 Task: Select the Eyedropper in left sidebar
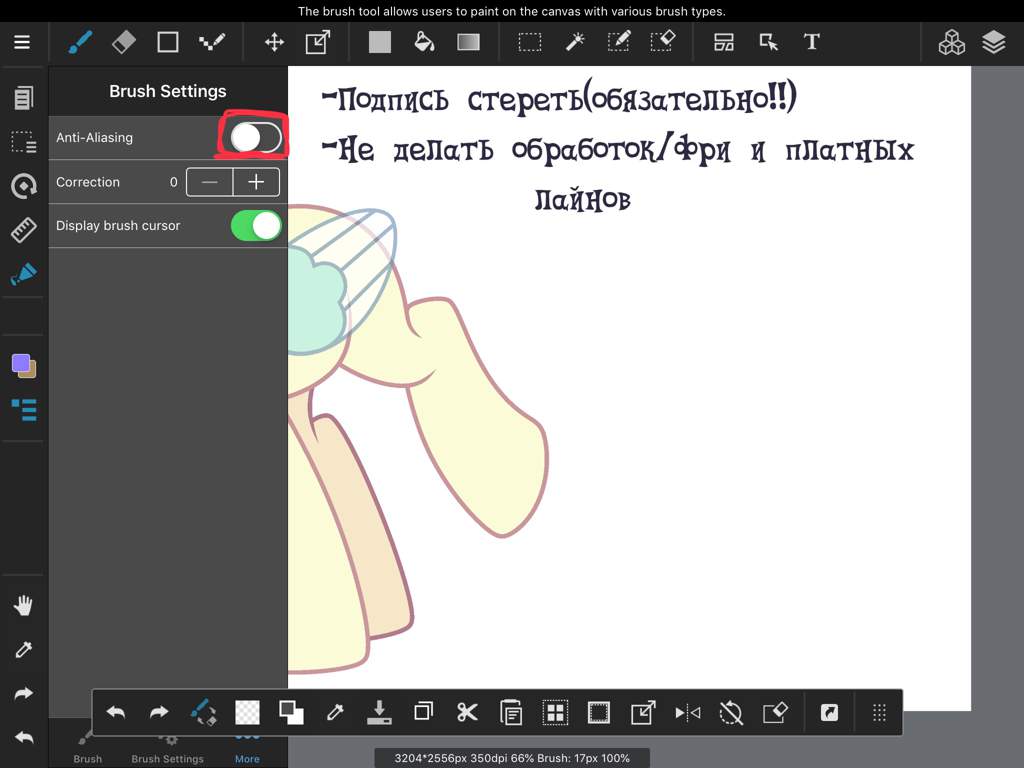coord(24,650)
